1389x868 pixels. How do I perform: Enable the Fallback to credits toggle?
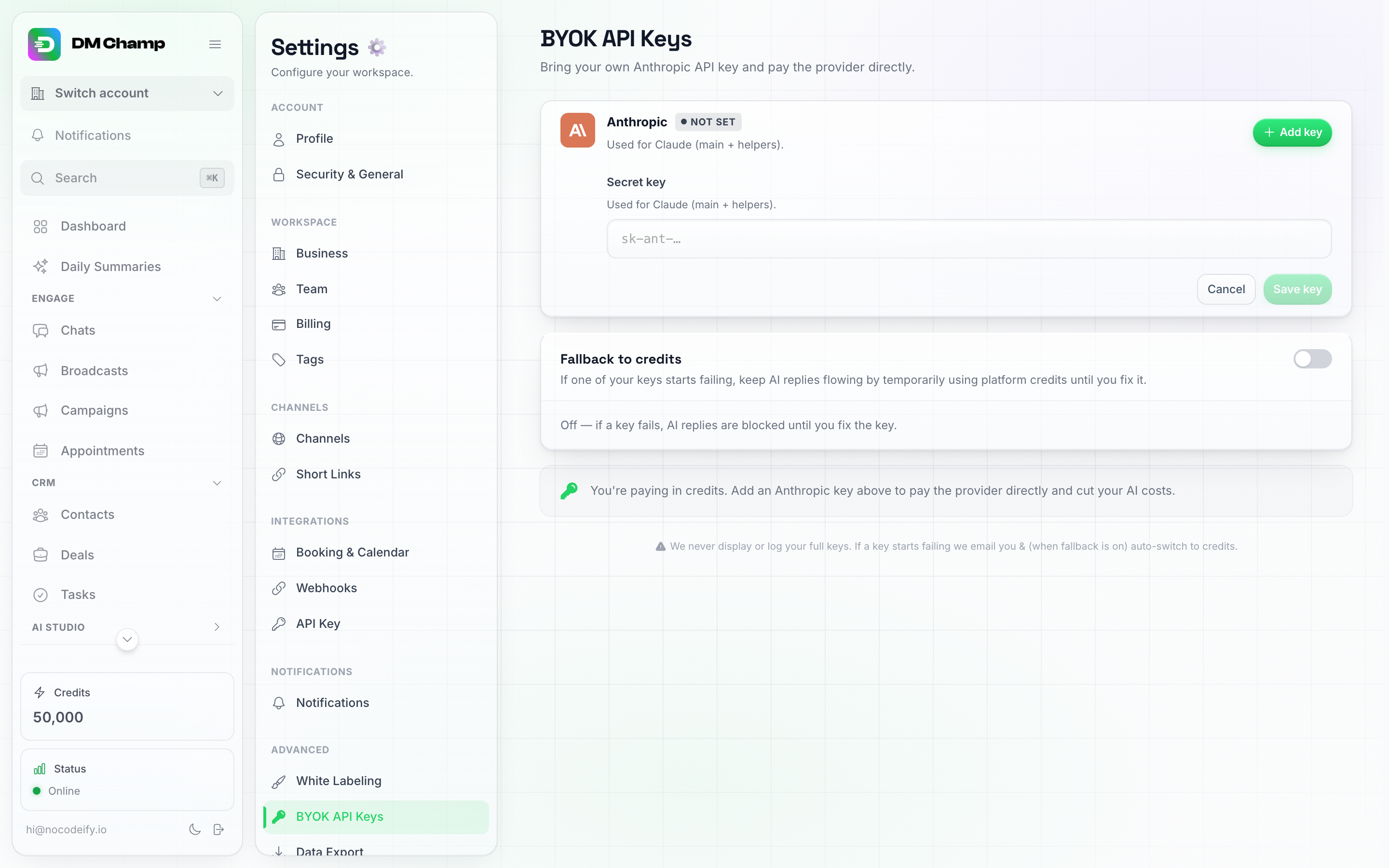click(1312, 359)
